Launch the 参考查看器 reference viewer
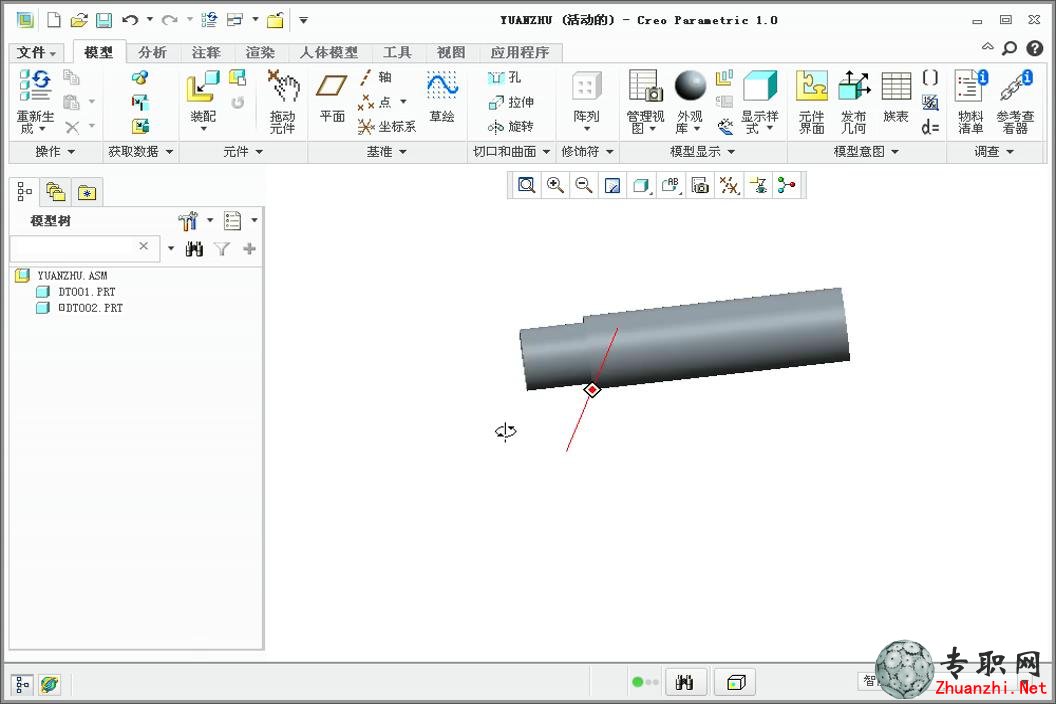1056x704 pixels. coord(1016,102)
